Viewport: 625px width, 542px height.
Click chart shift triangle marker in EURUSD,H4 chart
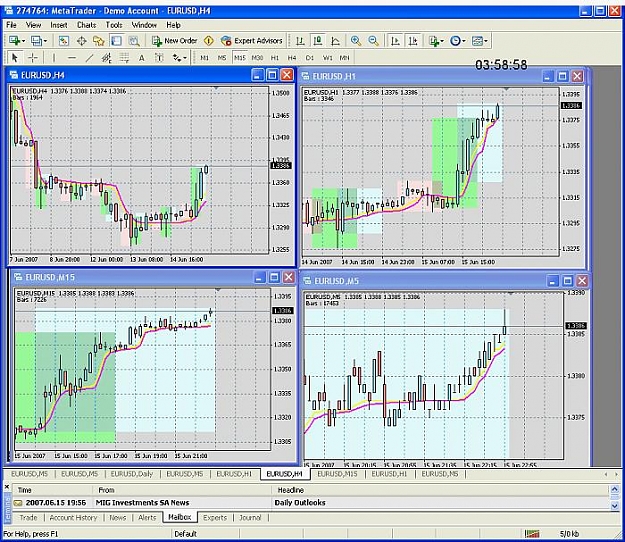point(216,88)
